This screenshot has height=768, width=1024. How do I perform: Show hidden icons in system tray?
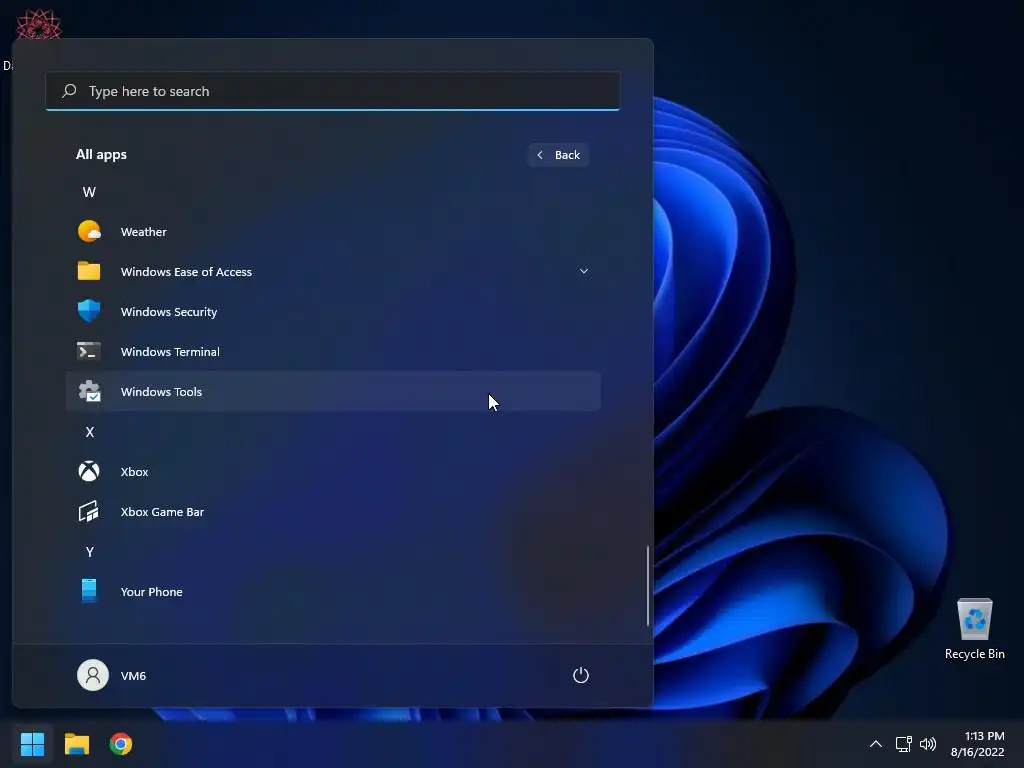876,744
